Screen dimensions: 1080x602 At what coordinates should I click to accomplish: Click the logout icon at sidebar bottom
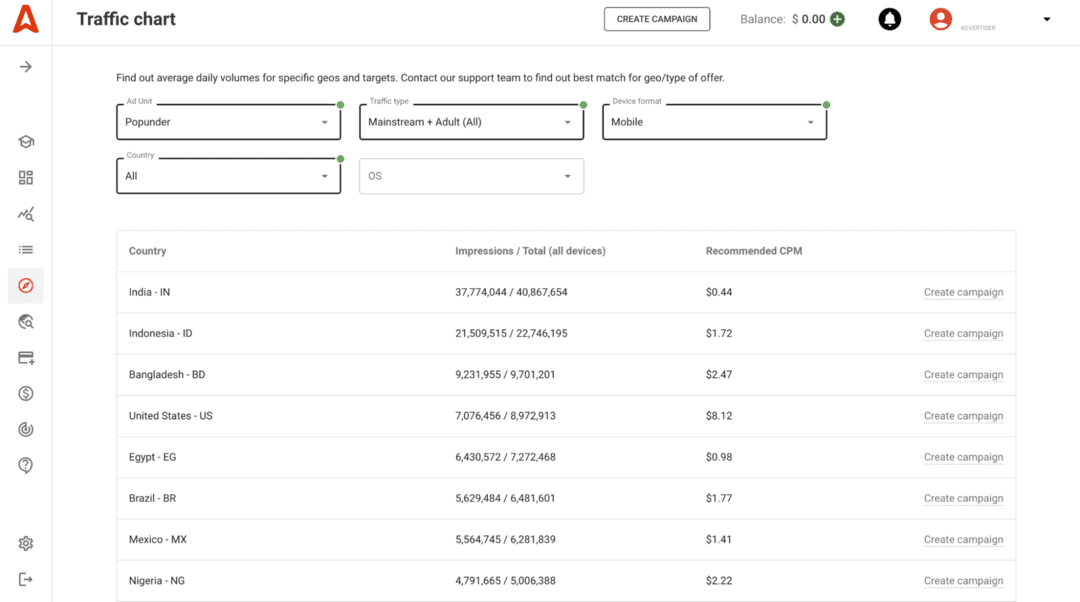tap(25, 578)
